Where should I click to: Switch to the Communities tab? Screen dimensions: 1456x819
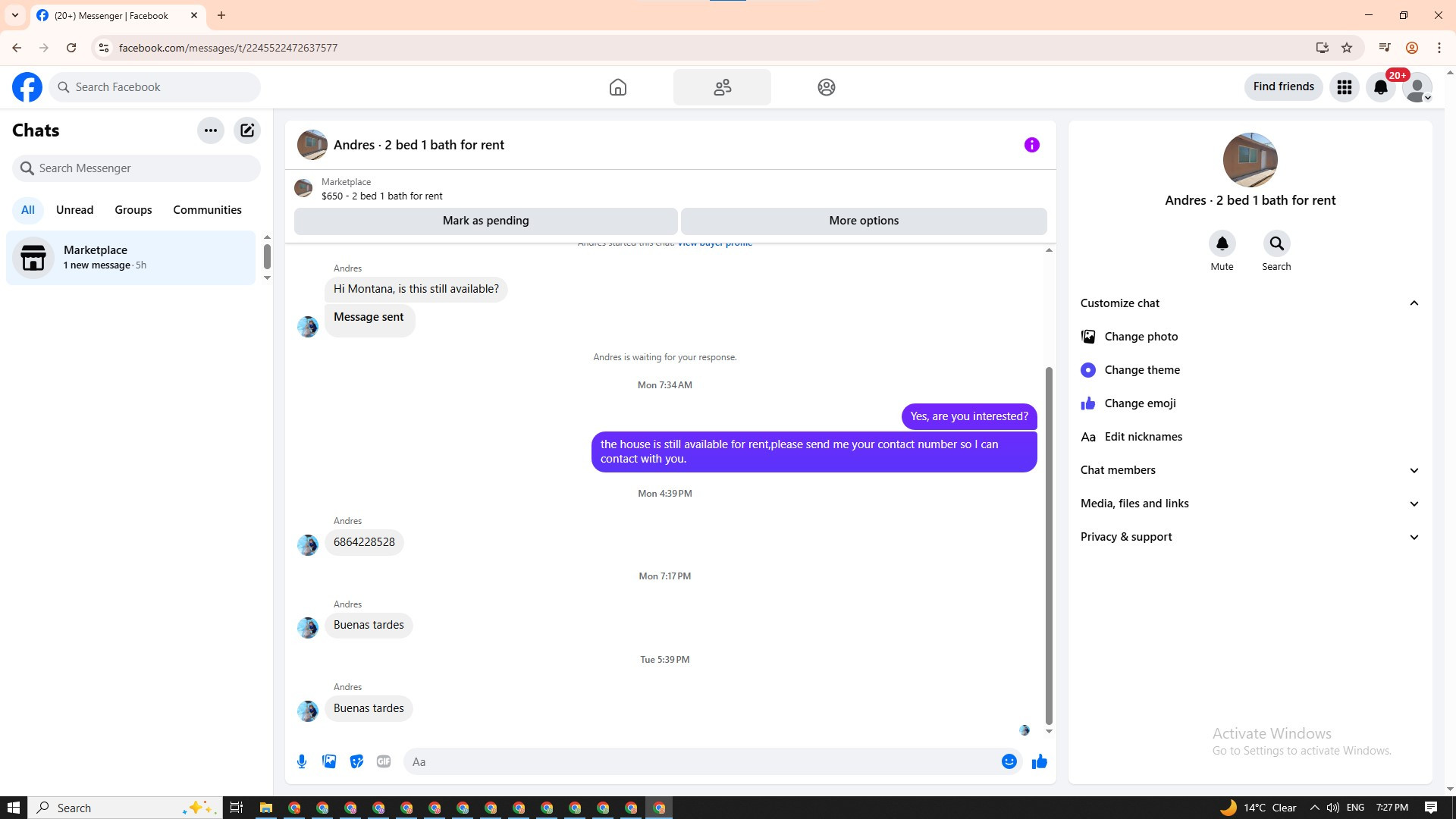[207, 210]
